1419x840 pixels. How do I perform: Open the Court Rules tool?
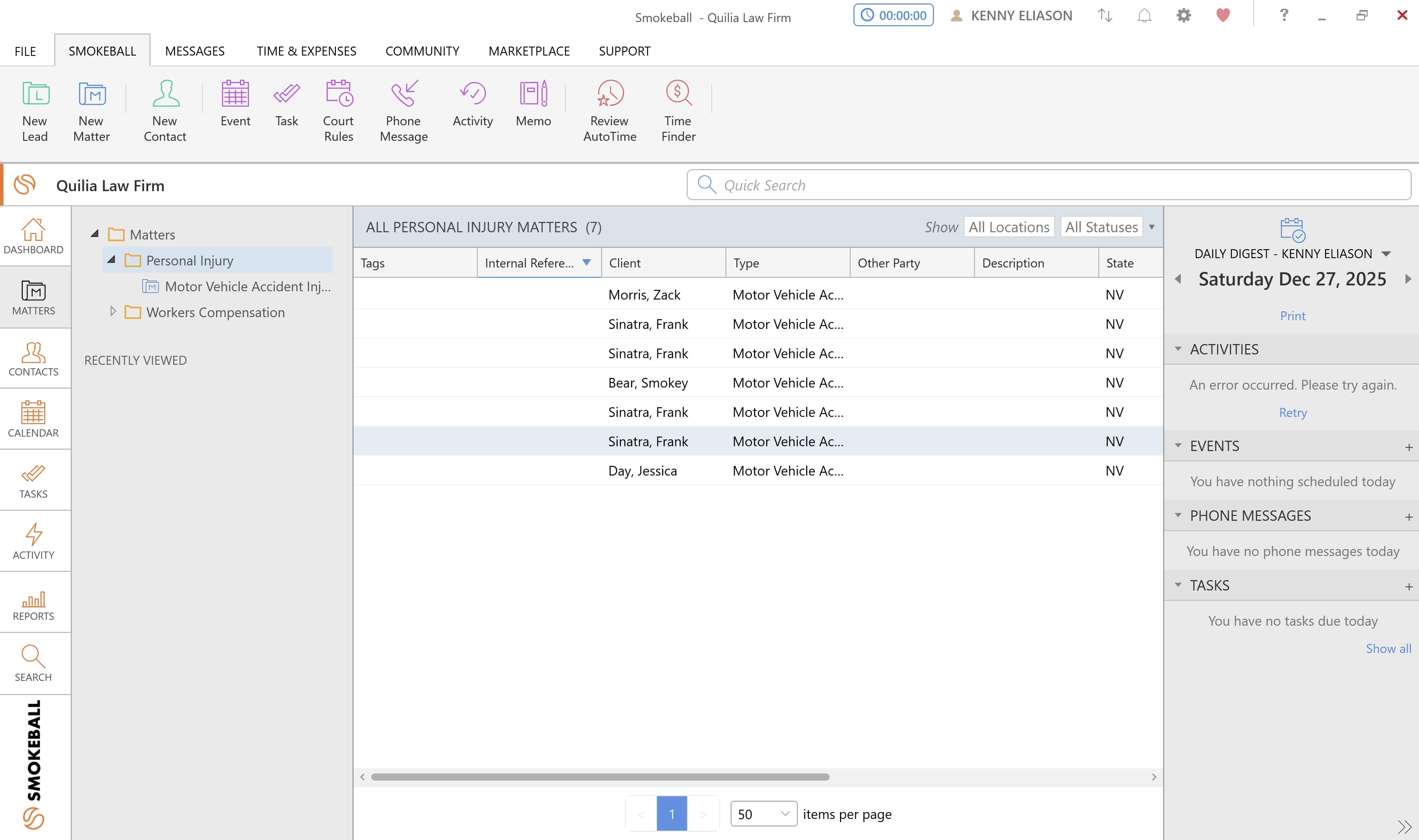click(x=338, y=110)
